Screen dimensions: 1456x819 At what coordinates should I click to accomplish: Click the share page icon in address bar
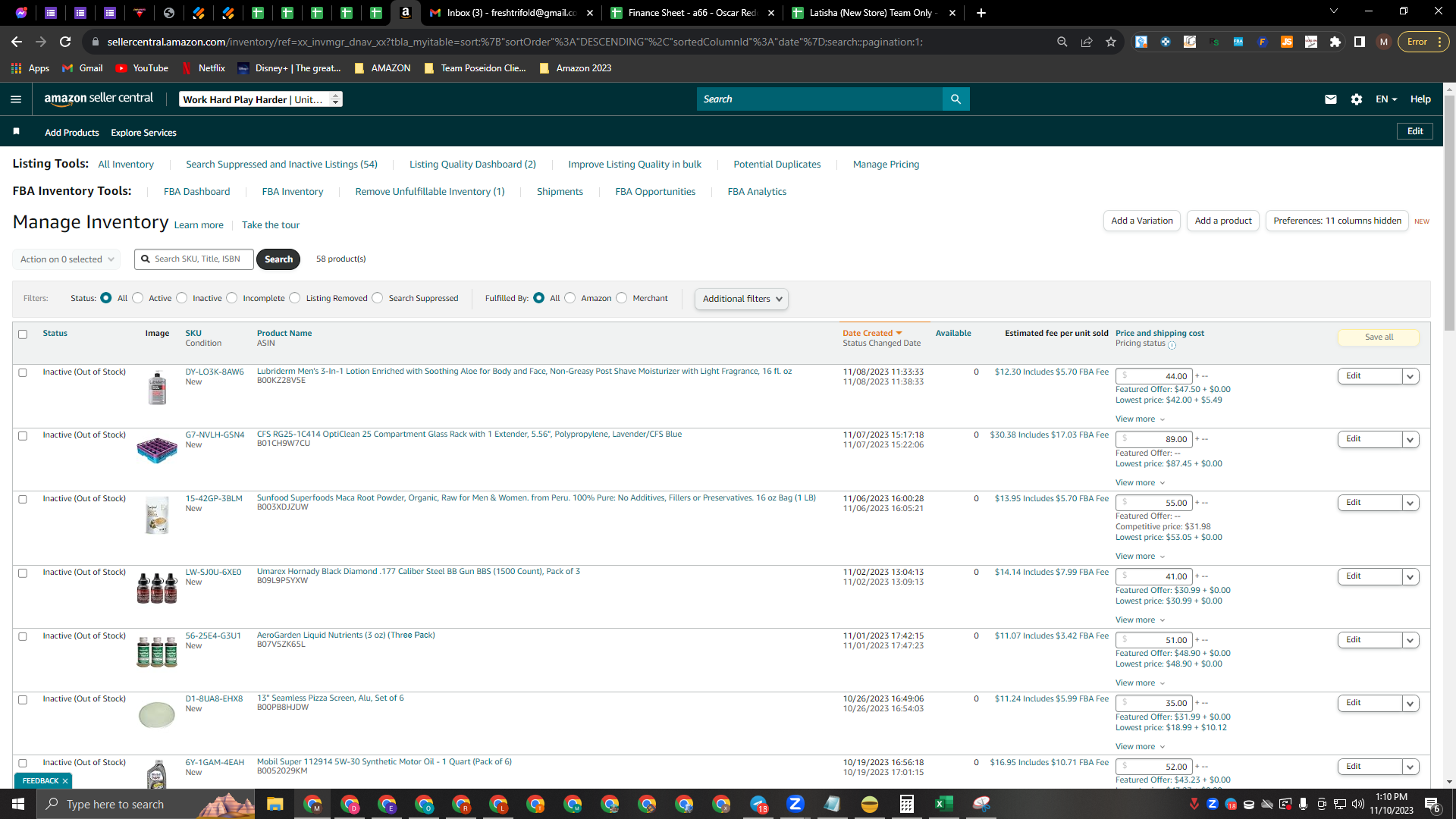(1087, 42)
